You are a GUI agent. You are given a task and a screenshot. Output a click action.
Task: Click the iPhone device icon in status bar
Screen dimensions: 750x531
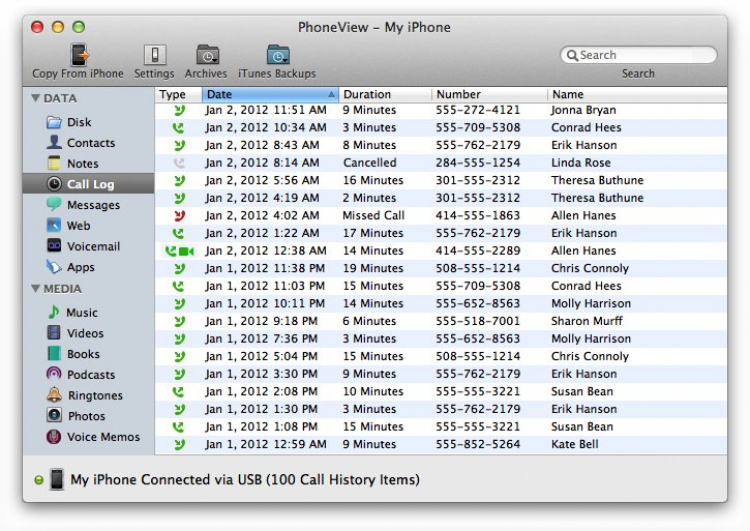pos(57,479)
